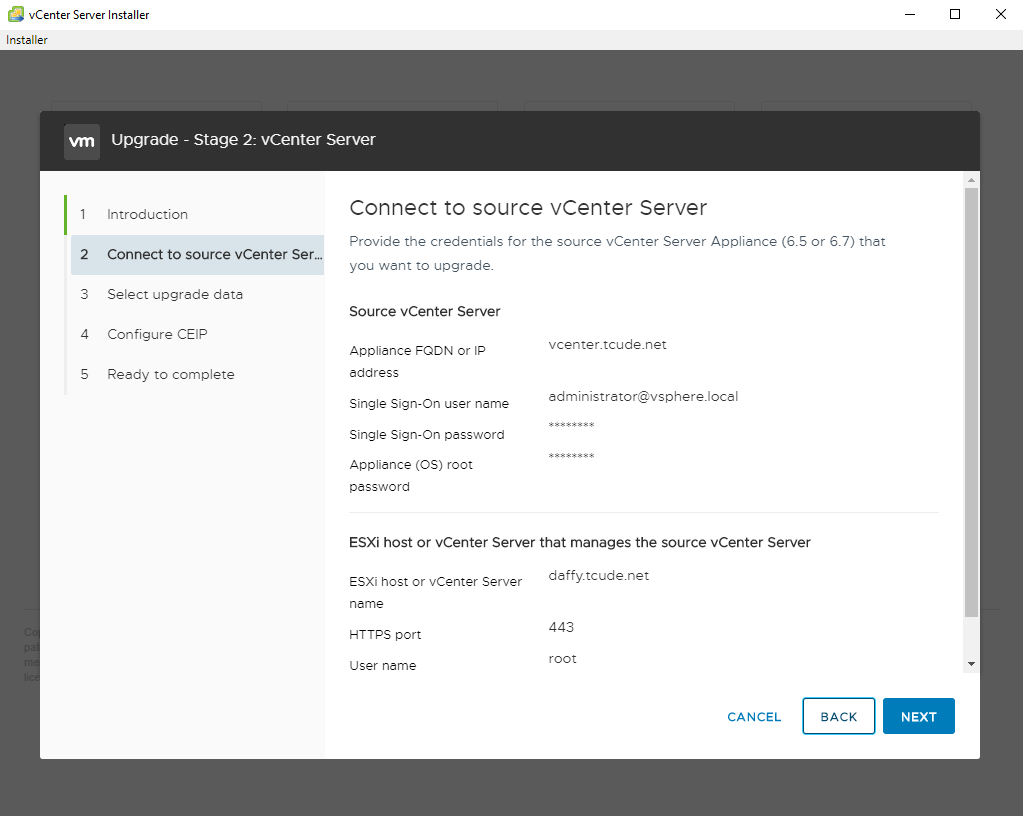The width and height of the screenshot is (1023, 816).
Task: Select step 2 Connect to source vCenter Server
Action: (x=198, y=254)
